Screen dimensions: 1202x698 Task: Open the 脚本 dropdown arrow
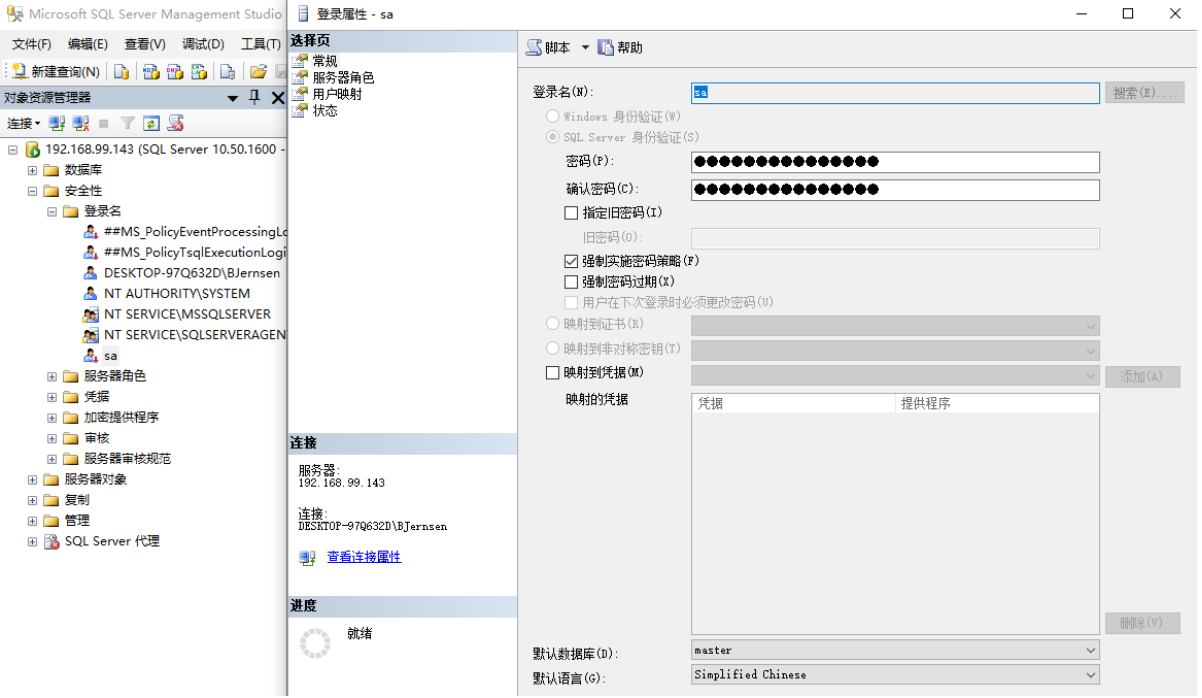(586, 48)
